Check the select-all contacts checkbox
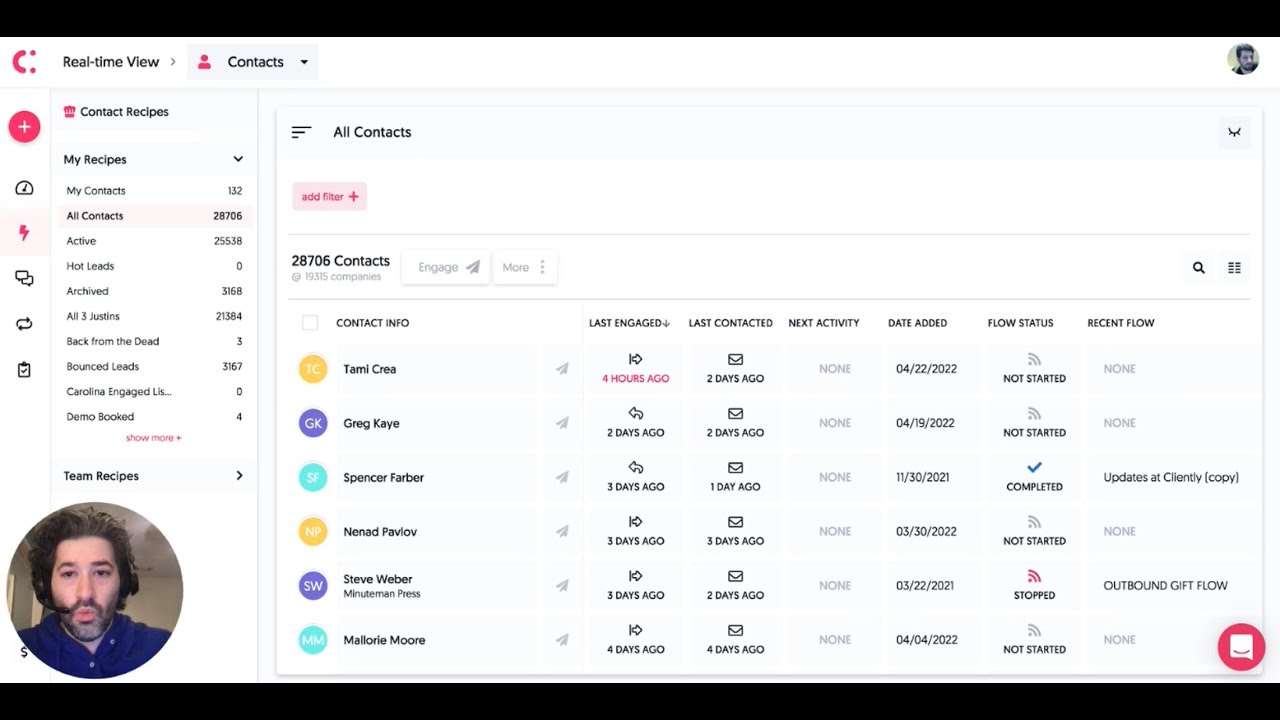This screenshot has height=720, width=1280. [x=310, y=323]
